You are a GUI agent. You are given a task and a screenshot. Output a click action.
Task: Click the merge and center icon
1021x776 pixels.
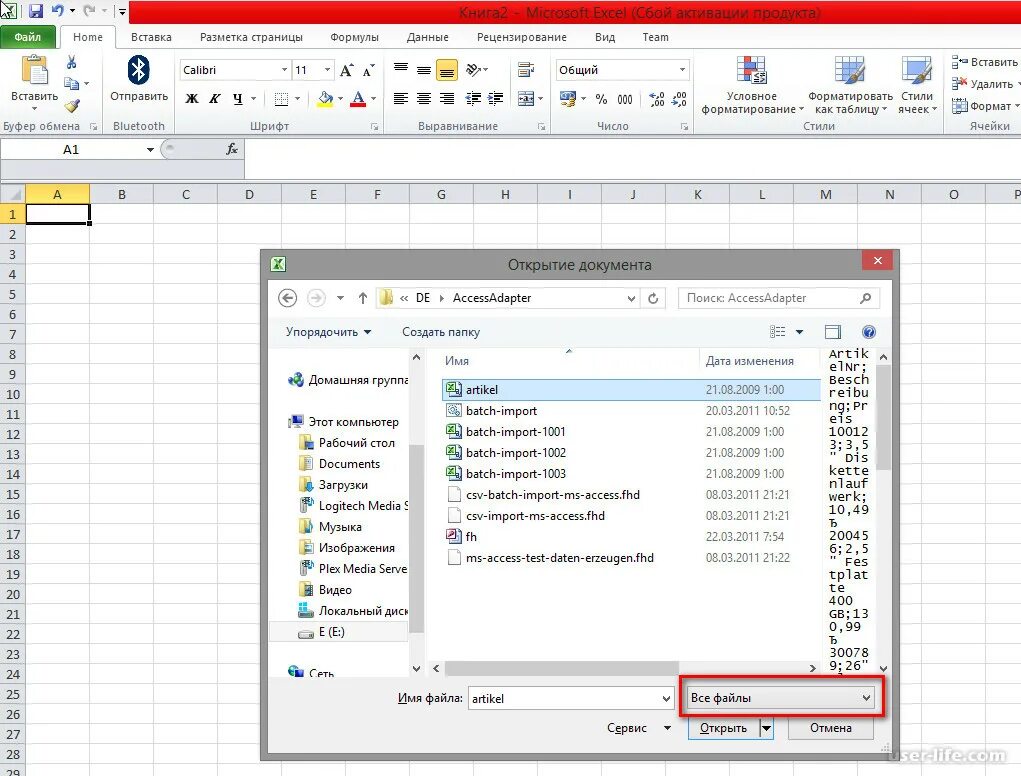tap(526, 98)
